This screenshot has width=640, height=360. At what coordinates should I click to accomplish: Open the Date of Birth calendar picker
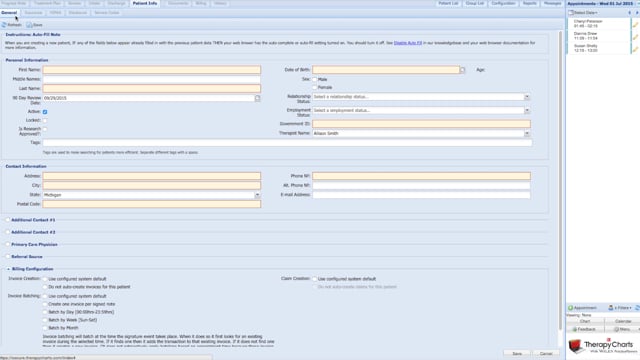point(462,70)
